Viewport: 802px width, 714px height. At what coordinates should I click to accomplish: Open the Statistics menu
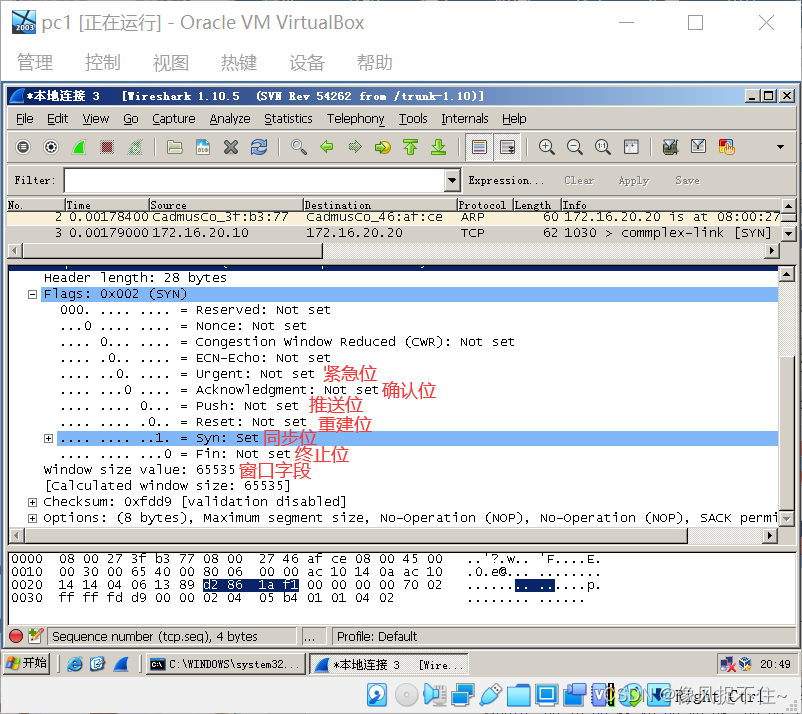tap(288, 119)
